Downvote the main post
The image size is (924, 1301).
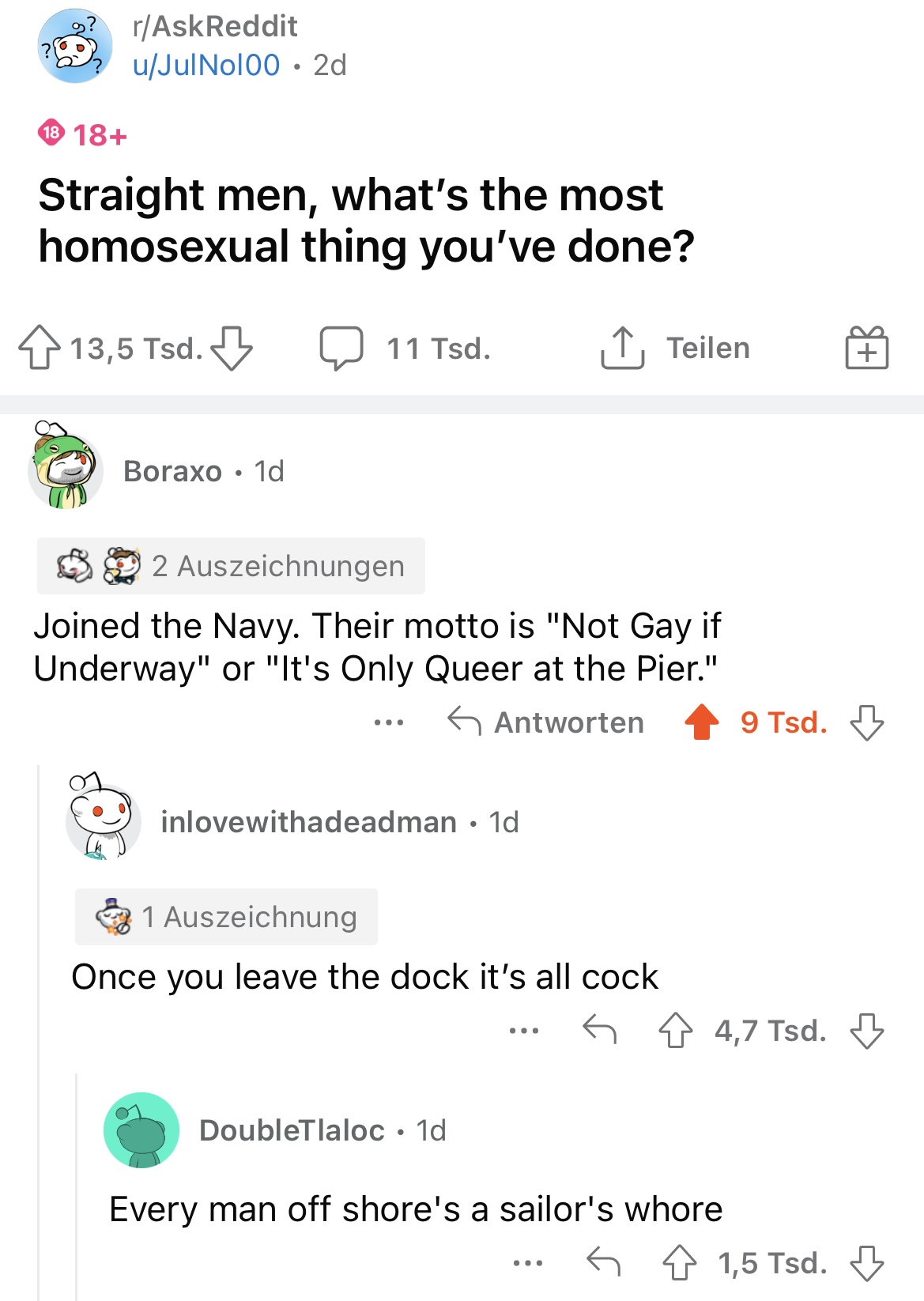(232, 349)
